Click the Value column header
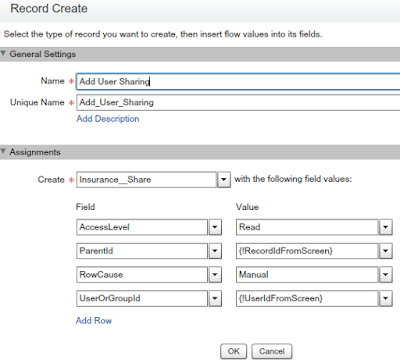This screenshot has width=400, height=363. pos(247,207)
